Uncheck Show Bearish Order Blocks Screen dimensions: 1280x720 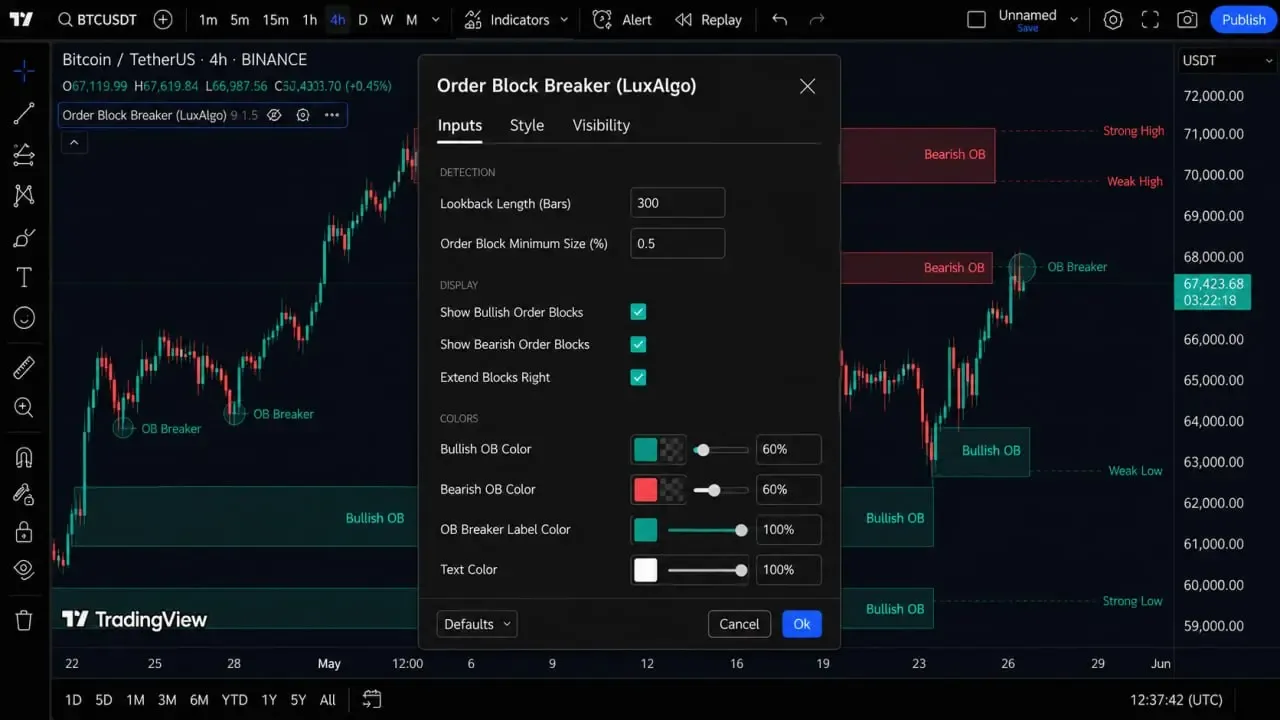[638, 344]
